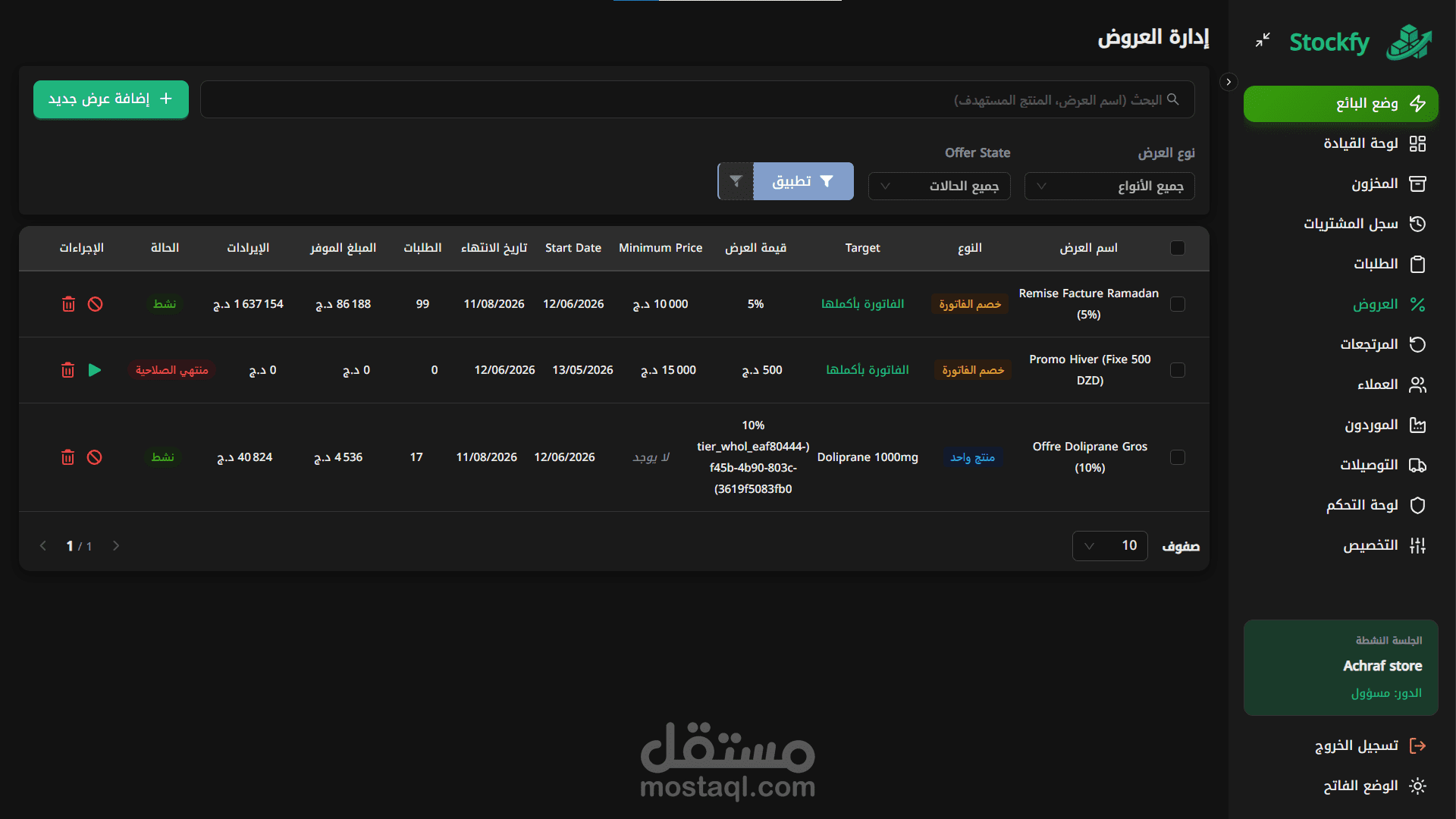Open offer type dropdown جميع الأنواع
Screen dimensions: 1456x819
point(1109,186)
